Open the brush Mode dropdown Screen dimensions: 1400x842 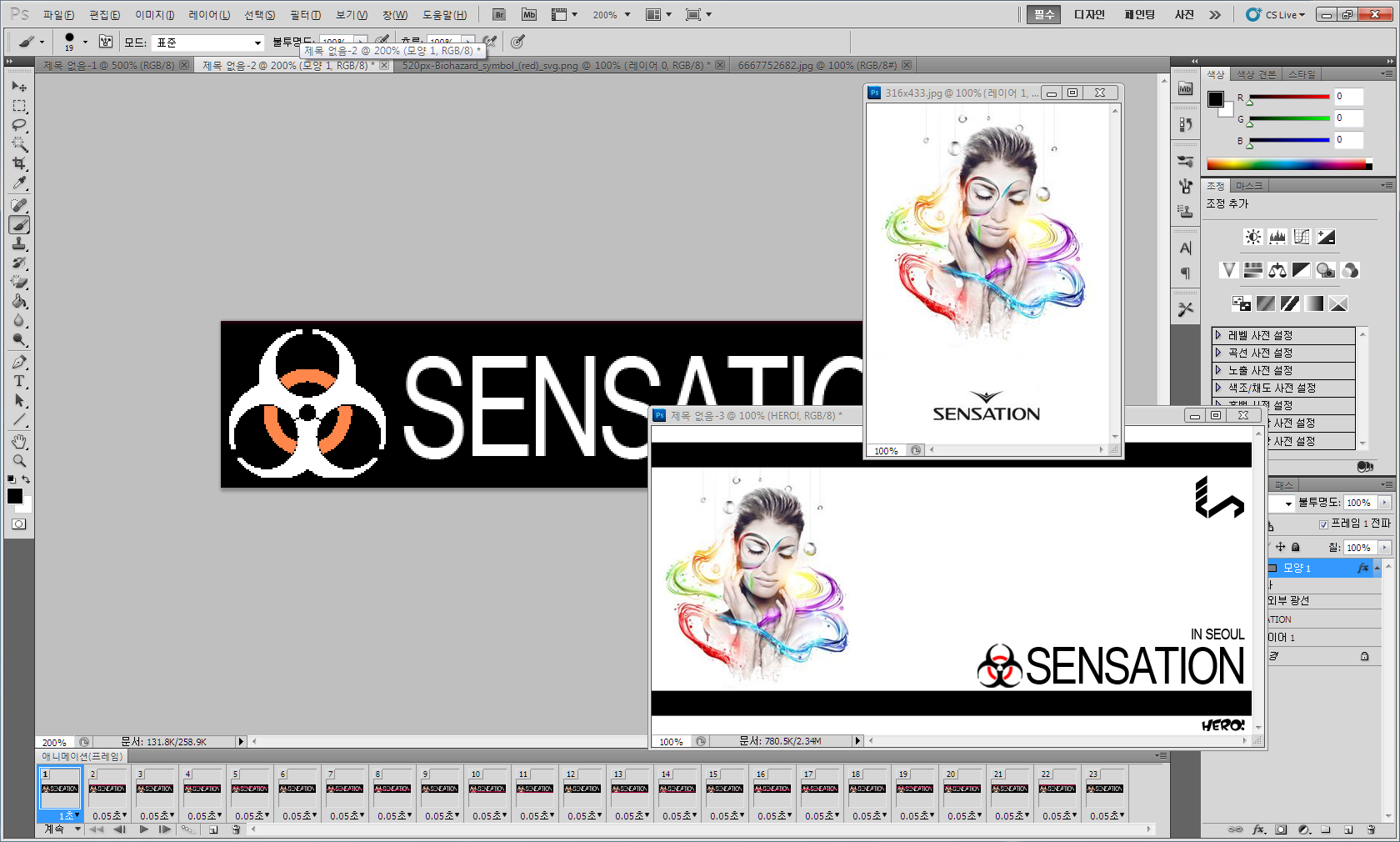click(208, 43)
